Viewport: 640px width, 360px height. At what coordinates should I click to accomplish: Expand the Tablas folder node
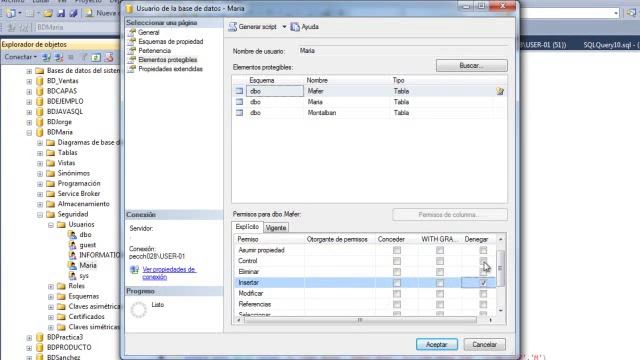coord(40,153)
